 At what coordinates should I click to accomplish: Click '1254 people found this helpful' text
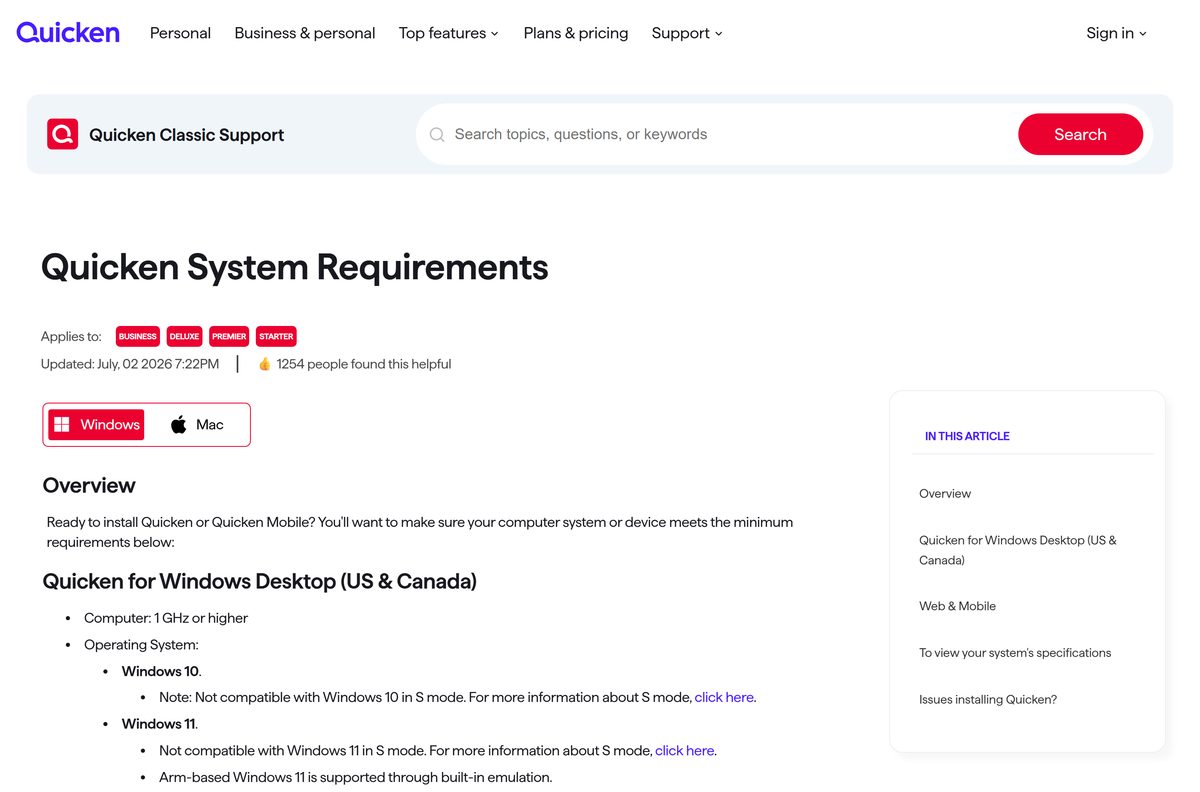(x=364, y=364)
